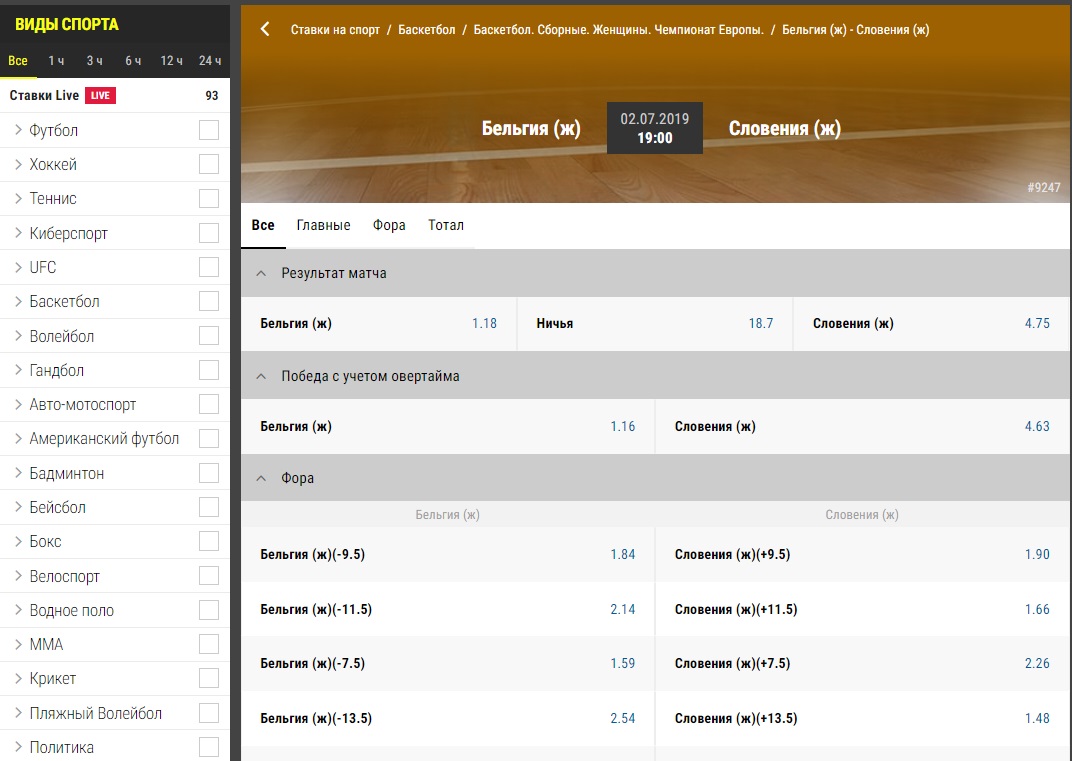Image resolution: width=1072 pixels, height=761 pixels.
Task: Select the Все markets tab
Action: [263, 225]
